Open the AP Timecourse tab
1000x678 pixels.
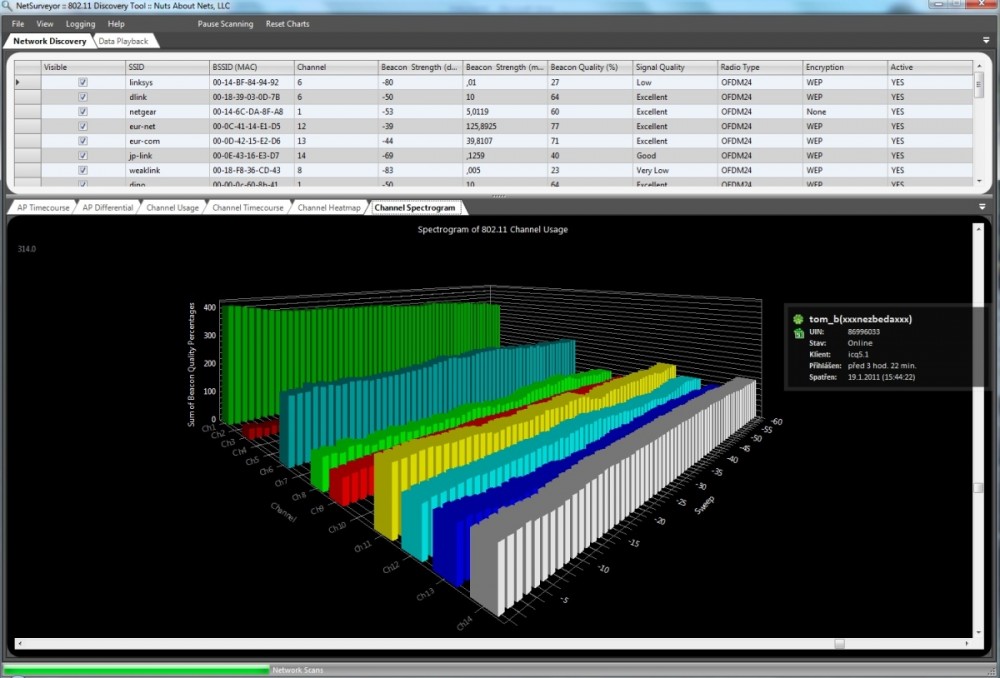coord(43,208)
